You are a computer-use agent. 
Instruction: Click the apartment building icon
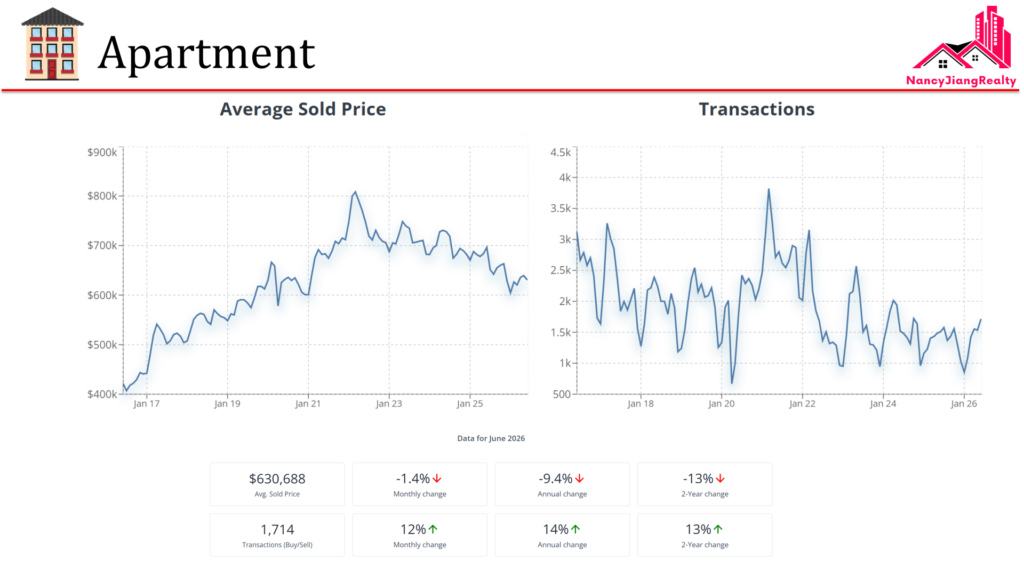52,44
